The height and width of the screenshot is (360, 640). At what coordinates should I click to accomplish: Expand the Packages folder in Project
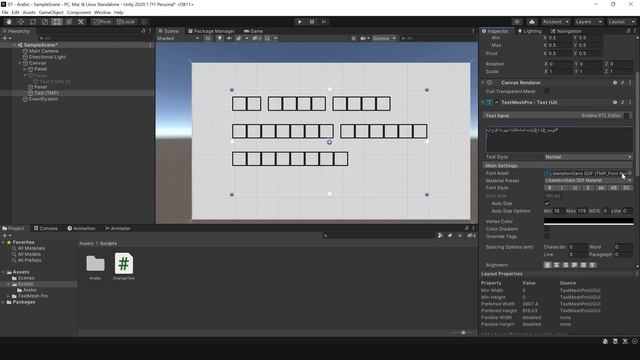[4, 302]
